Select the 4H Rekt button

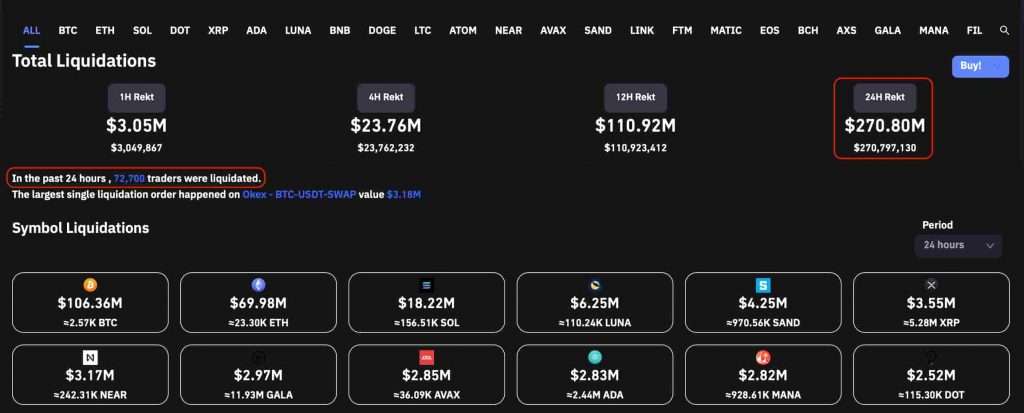click(x=386, y=97)
